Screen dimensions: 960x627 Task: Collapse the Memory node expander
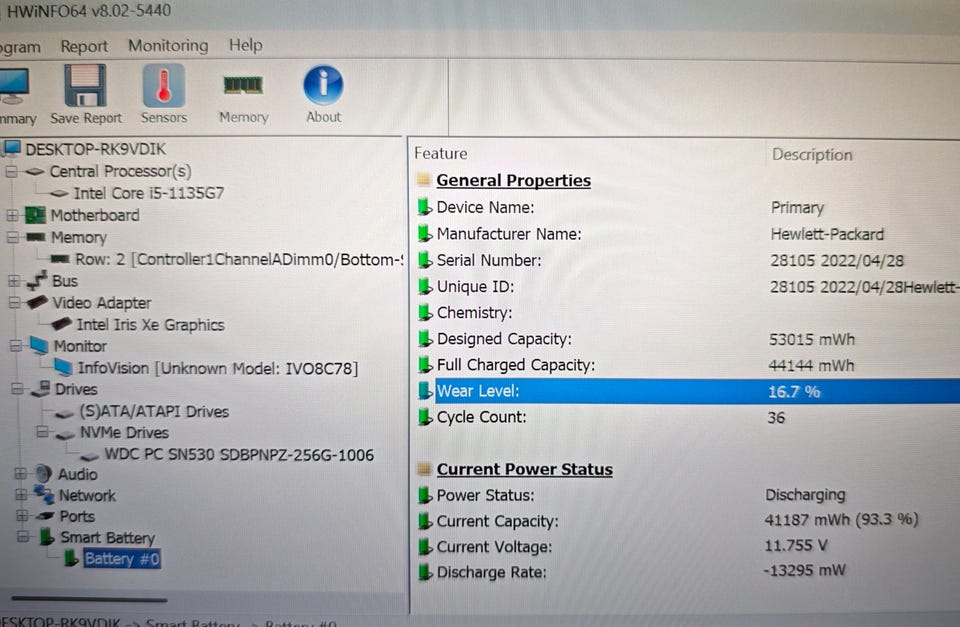pos(12,238)
